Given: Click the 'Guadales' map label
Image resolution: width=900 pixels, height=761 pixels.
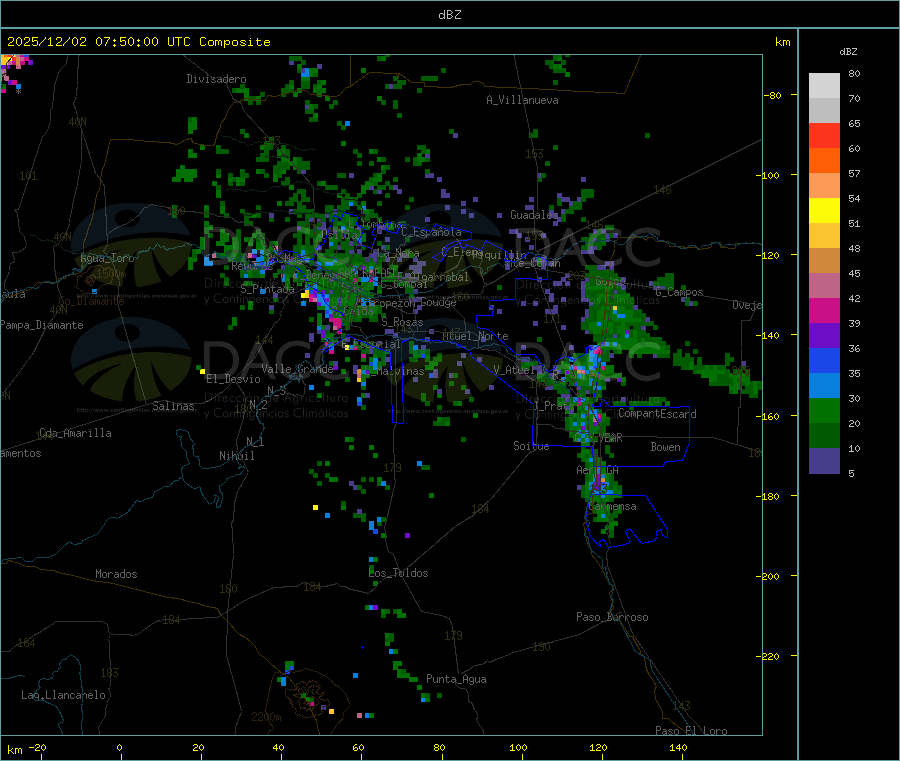Looking at the screenshot, I should click(x=534, y=215).
